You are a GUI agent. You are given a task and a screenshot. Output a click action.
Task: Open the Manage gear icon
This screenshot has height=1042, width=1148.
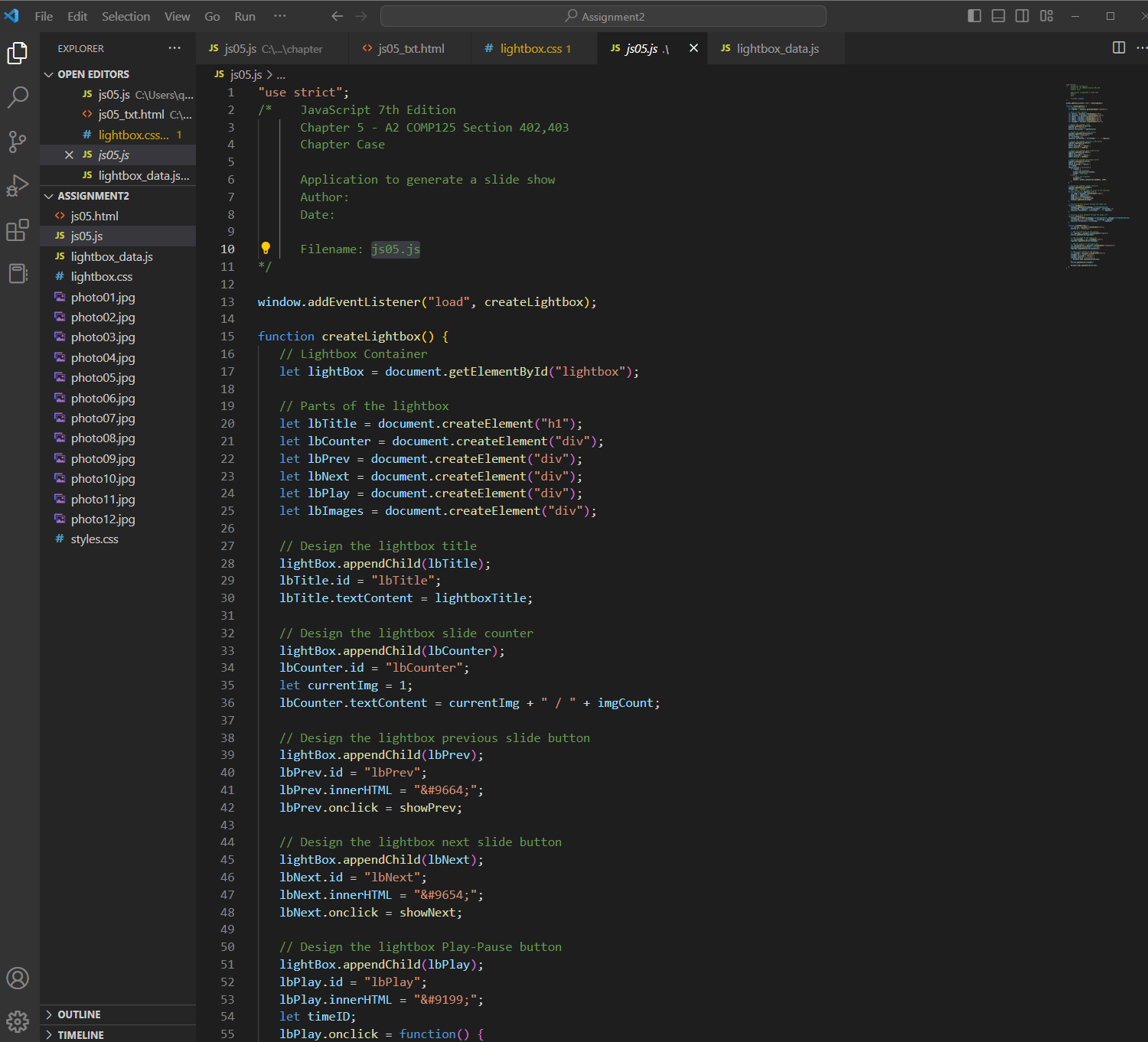[18, 1021]
